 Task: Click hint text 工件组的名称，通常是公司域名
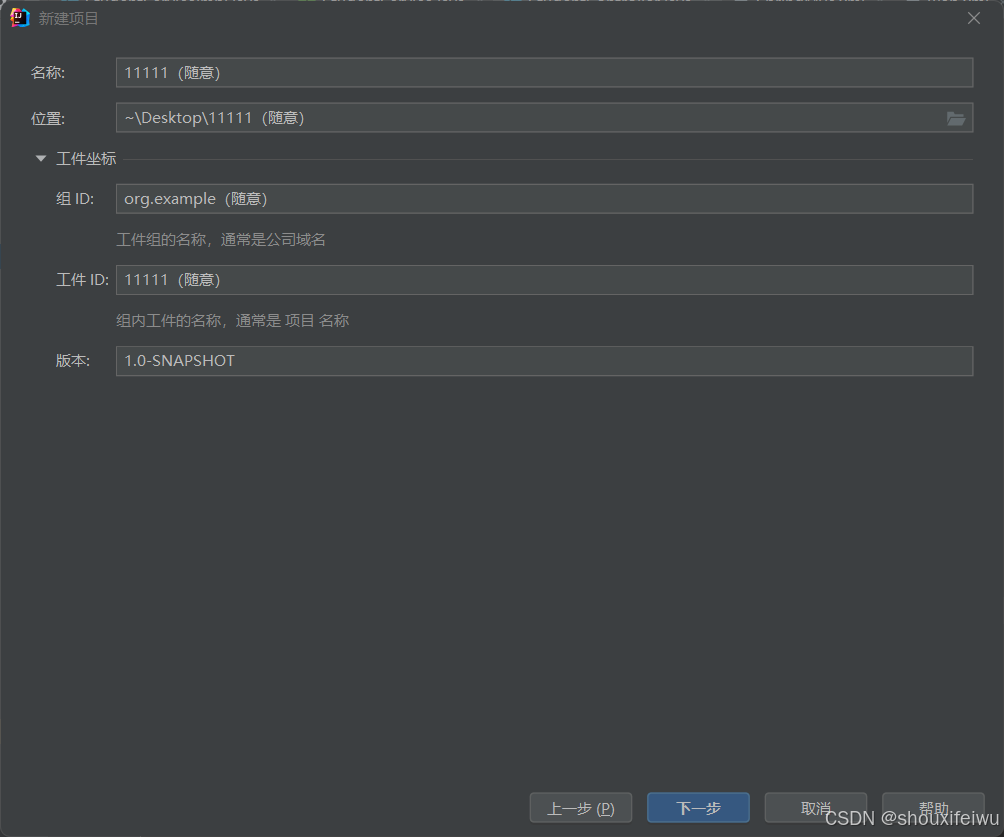click(221, 240)
